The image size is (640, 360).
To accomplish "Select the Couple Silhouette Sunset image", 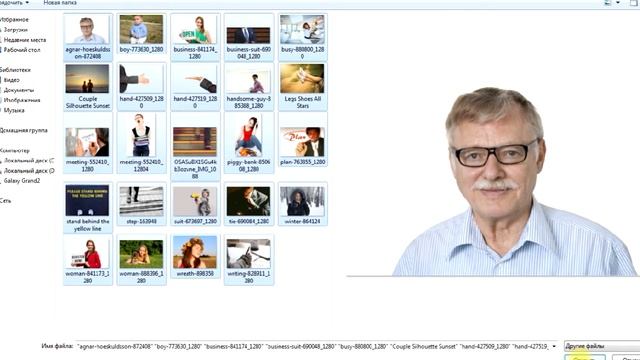I will (87, 86).
